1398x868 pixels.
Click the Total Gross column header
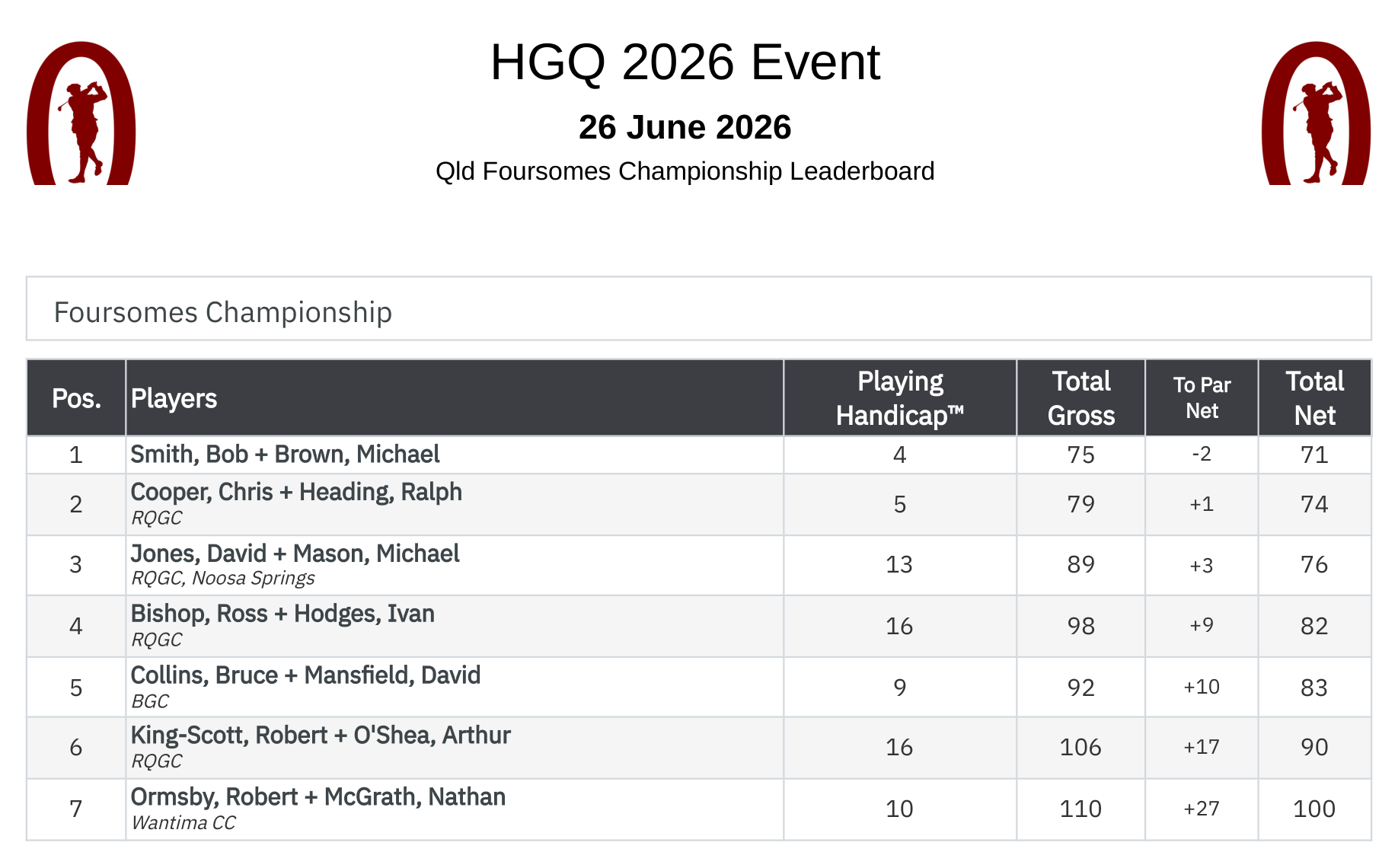1080,398
